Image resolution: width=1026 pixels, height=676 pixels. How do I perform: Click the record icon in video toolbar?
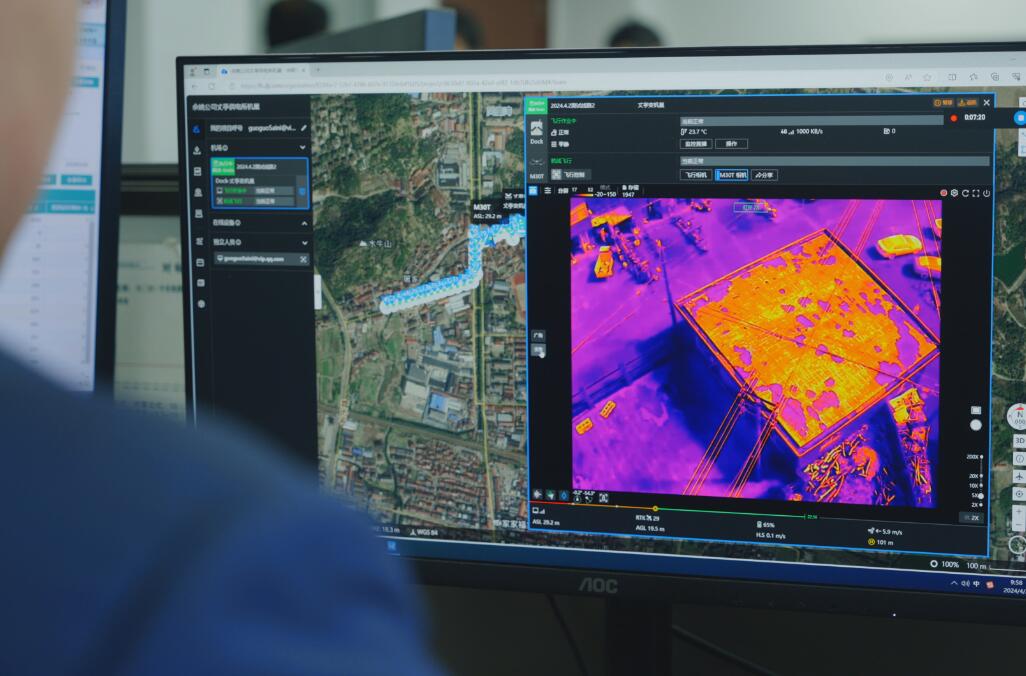point(943,192)
